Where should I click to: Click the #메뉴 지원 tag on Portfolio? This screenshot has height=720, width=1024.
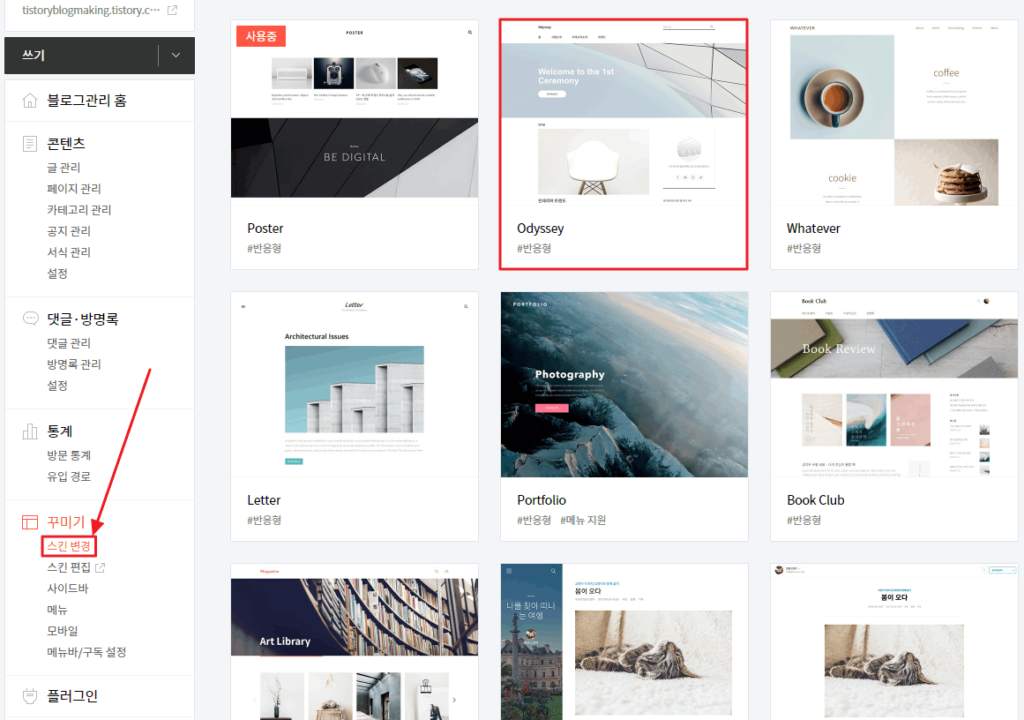(x=583, y=520)
